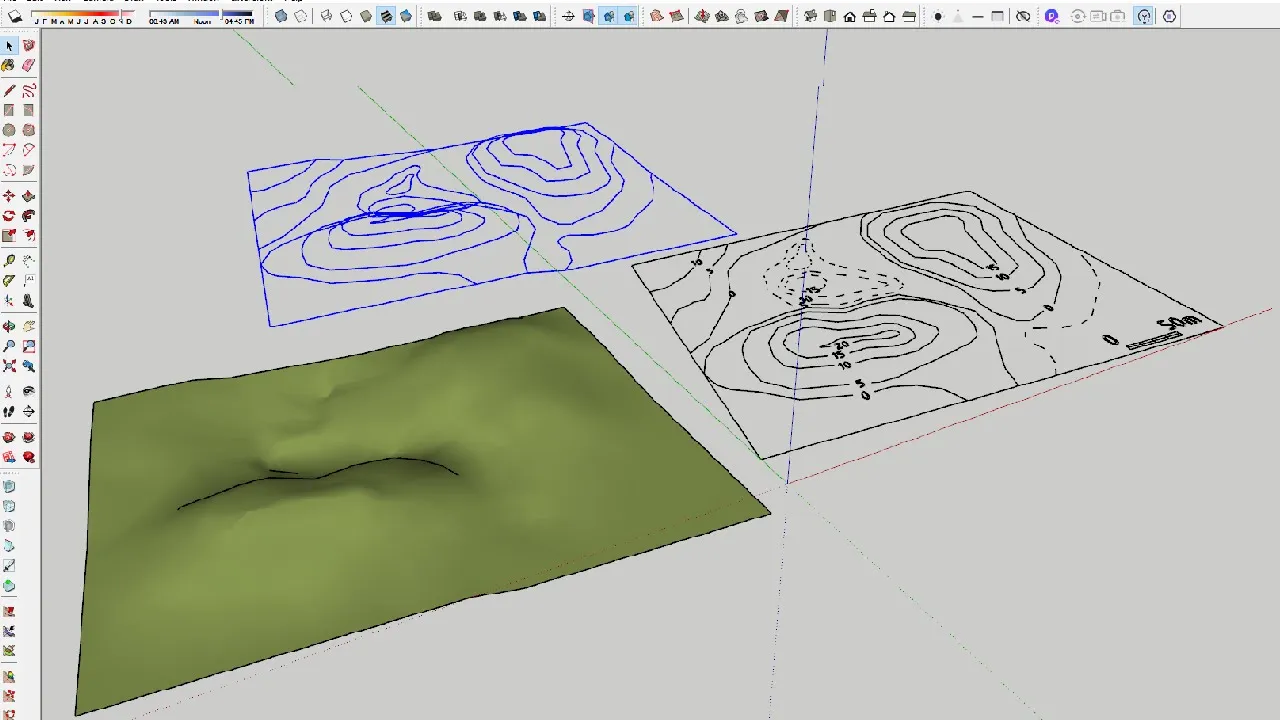Screen dimensions: 1280x720
Task: Activate the Follow Me tool
Action: click(x=29, y=216)
